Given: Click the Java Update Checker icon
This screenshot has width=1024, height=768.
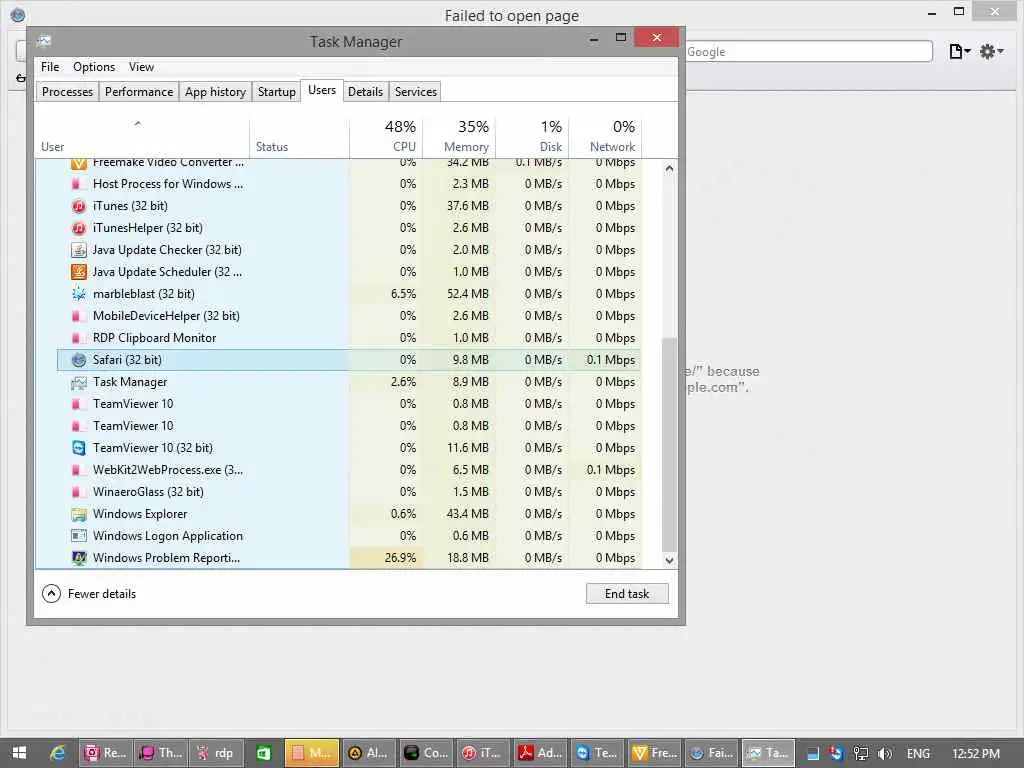Looking at the screenshot, I should tap(78, 250).
